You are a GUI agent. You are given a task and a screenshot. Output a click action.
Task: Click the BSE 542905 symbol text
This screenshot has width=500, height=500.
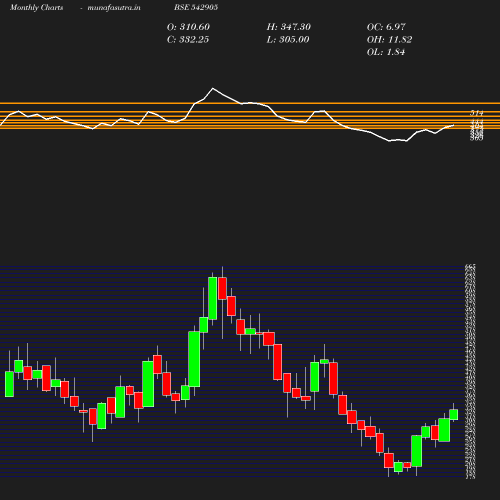(x=196, y=7)
